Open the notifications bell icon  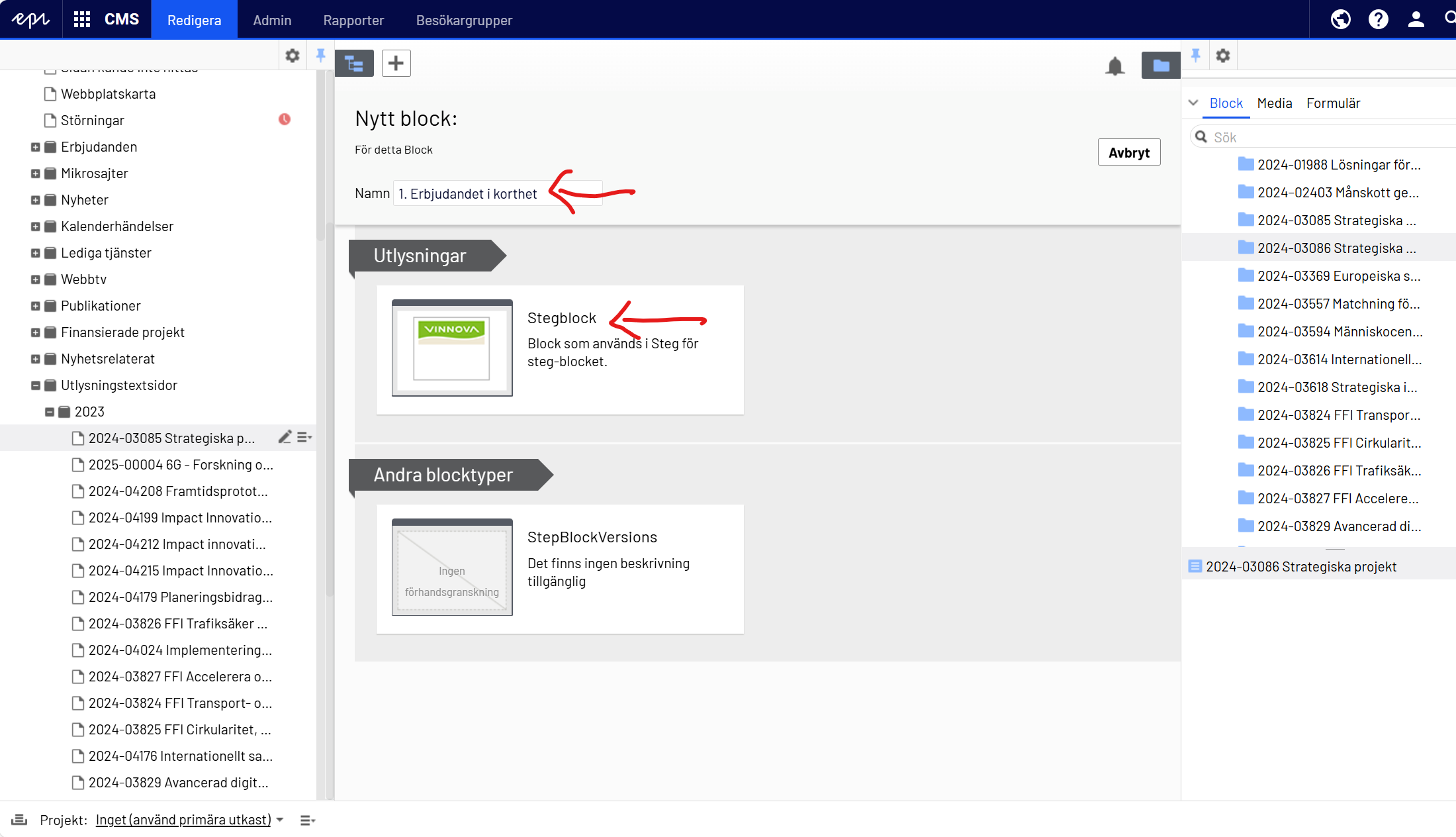coord(1115,66)
